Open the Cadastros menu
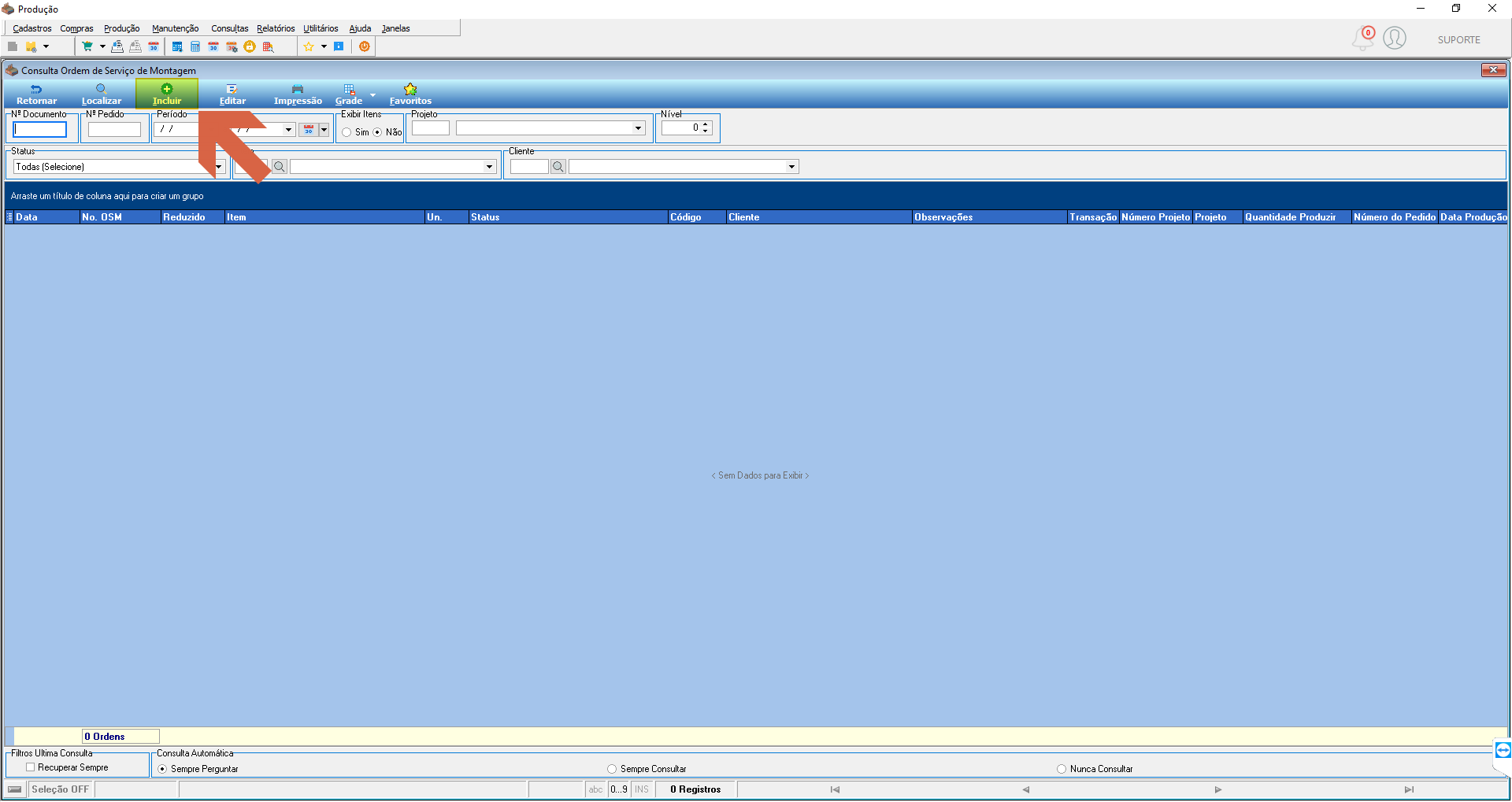The width and height of the screenshot is (1512, 802). (32, 28)
